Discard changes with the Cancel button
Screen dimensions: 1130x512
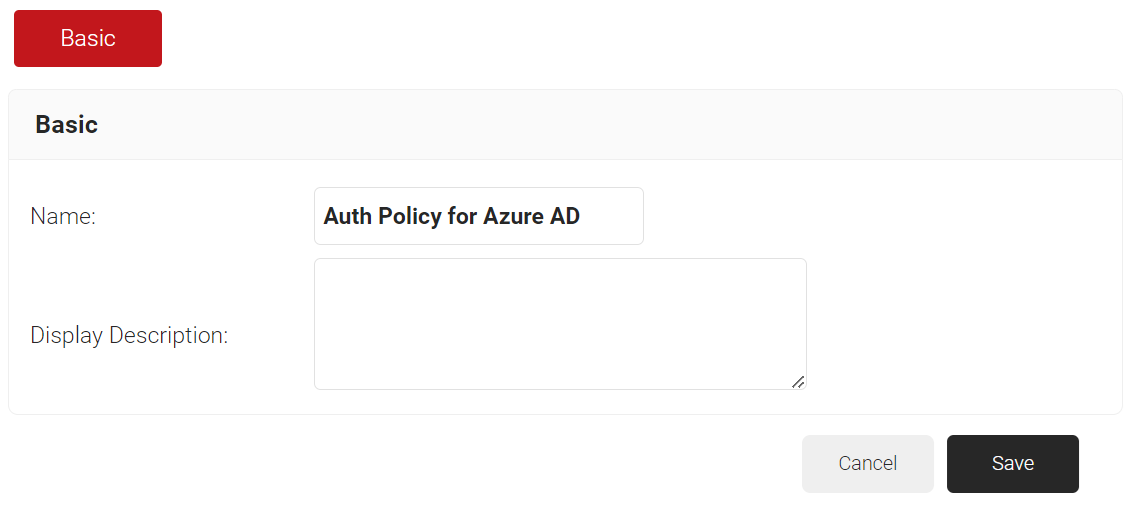(867, 464)
